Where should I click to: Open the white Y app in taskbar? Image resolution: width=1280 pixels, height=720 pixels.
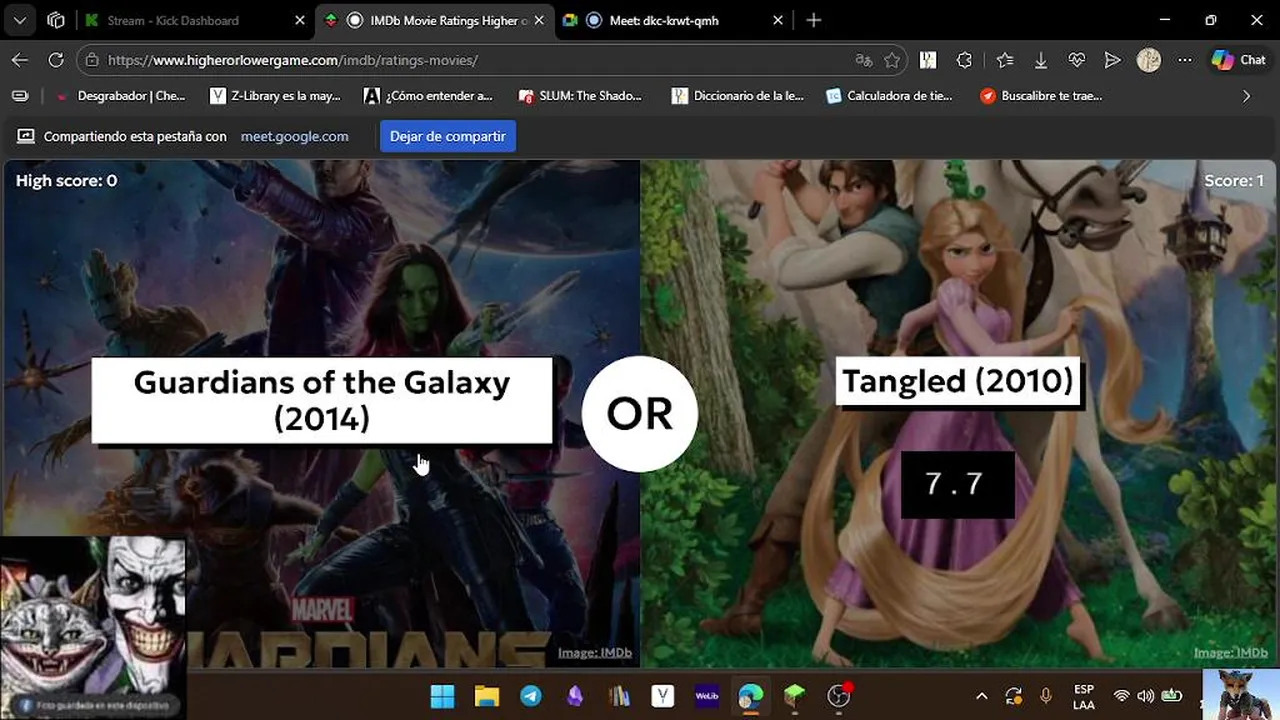click(662, 695)
